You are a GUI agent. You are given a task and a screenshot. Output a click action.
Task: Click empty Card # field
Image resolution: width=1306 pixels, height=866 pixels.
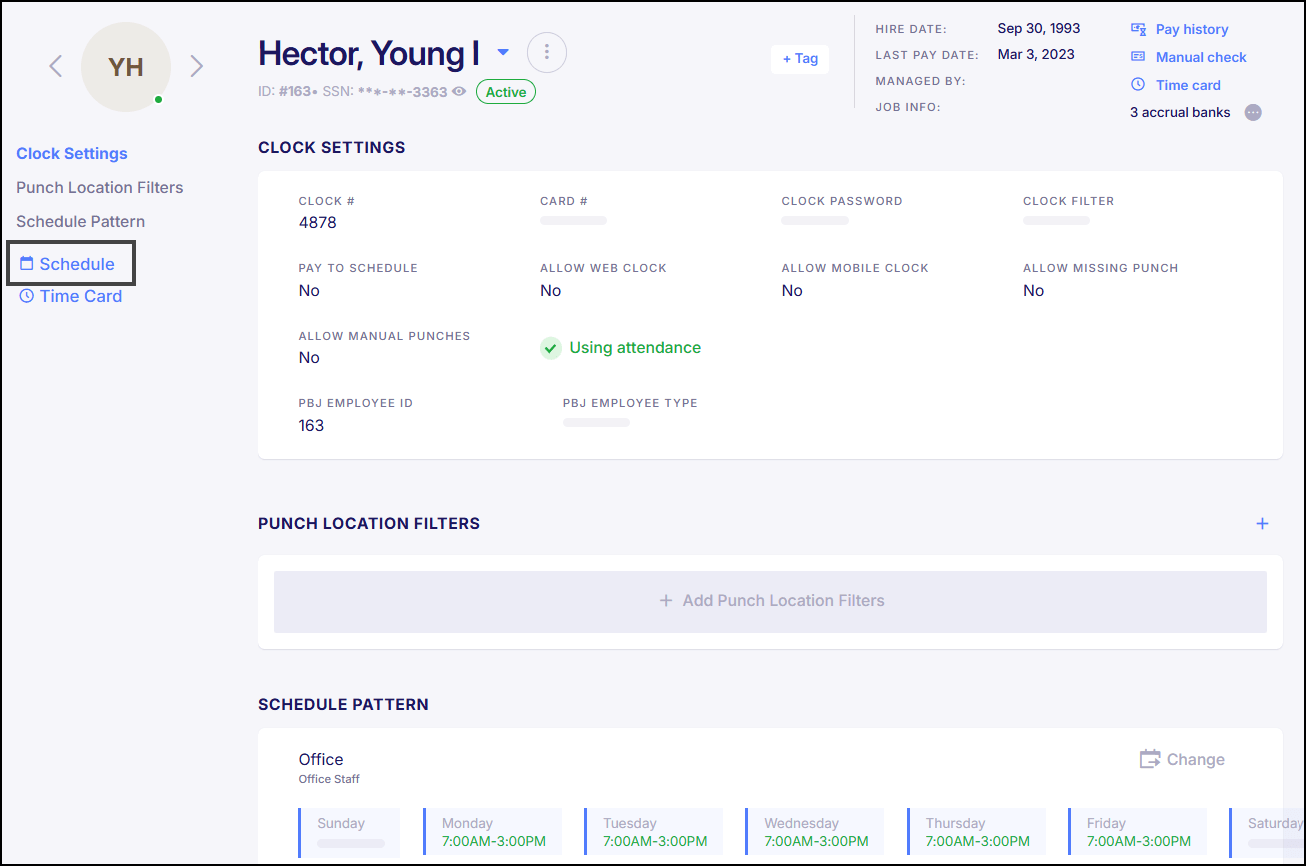tap(573, 220)
